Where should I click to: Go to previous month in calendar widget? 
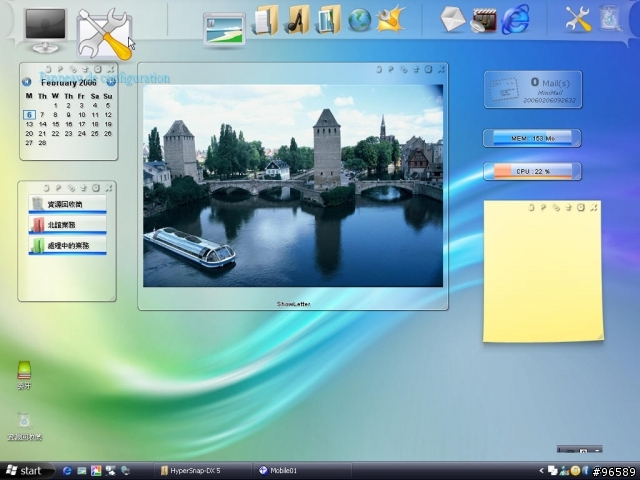tap(27, 82)
